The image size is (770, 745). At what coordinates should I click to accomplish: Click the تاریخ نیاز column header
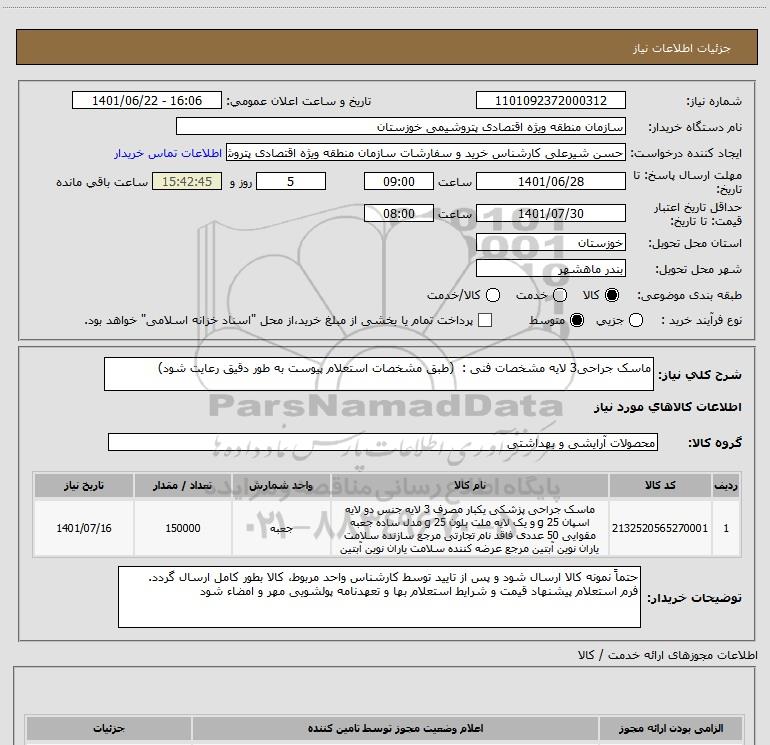pyautogui.click(x=83, y=485)
